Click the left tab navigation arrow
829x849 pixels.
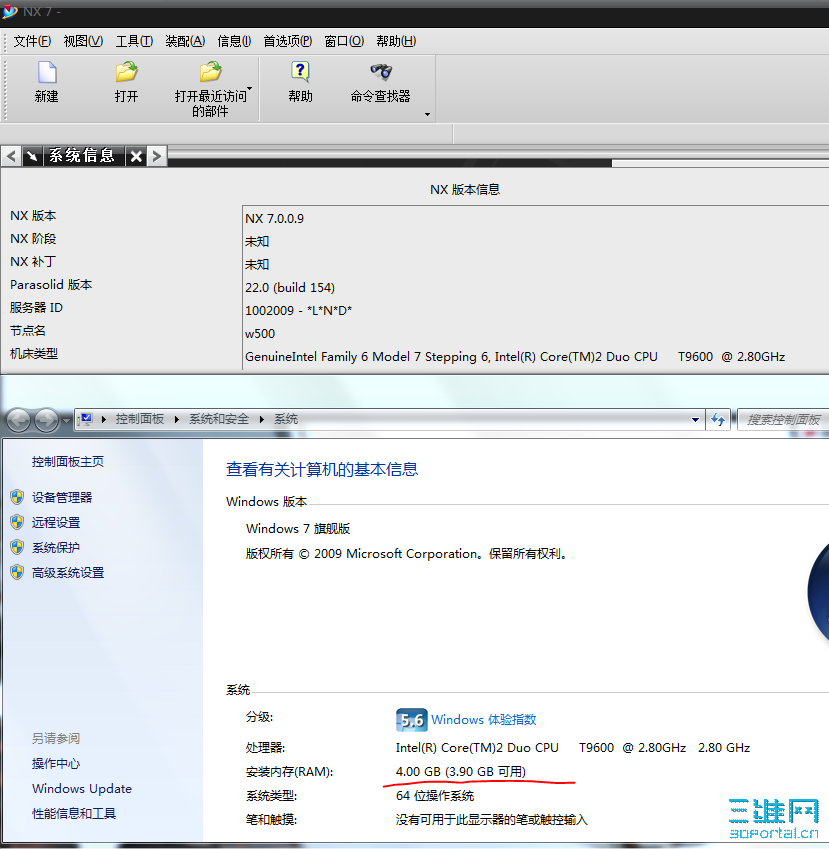(x=11, y=156)
